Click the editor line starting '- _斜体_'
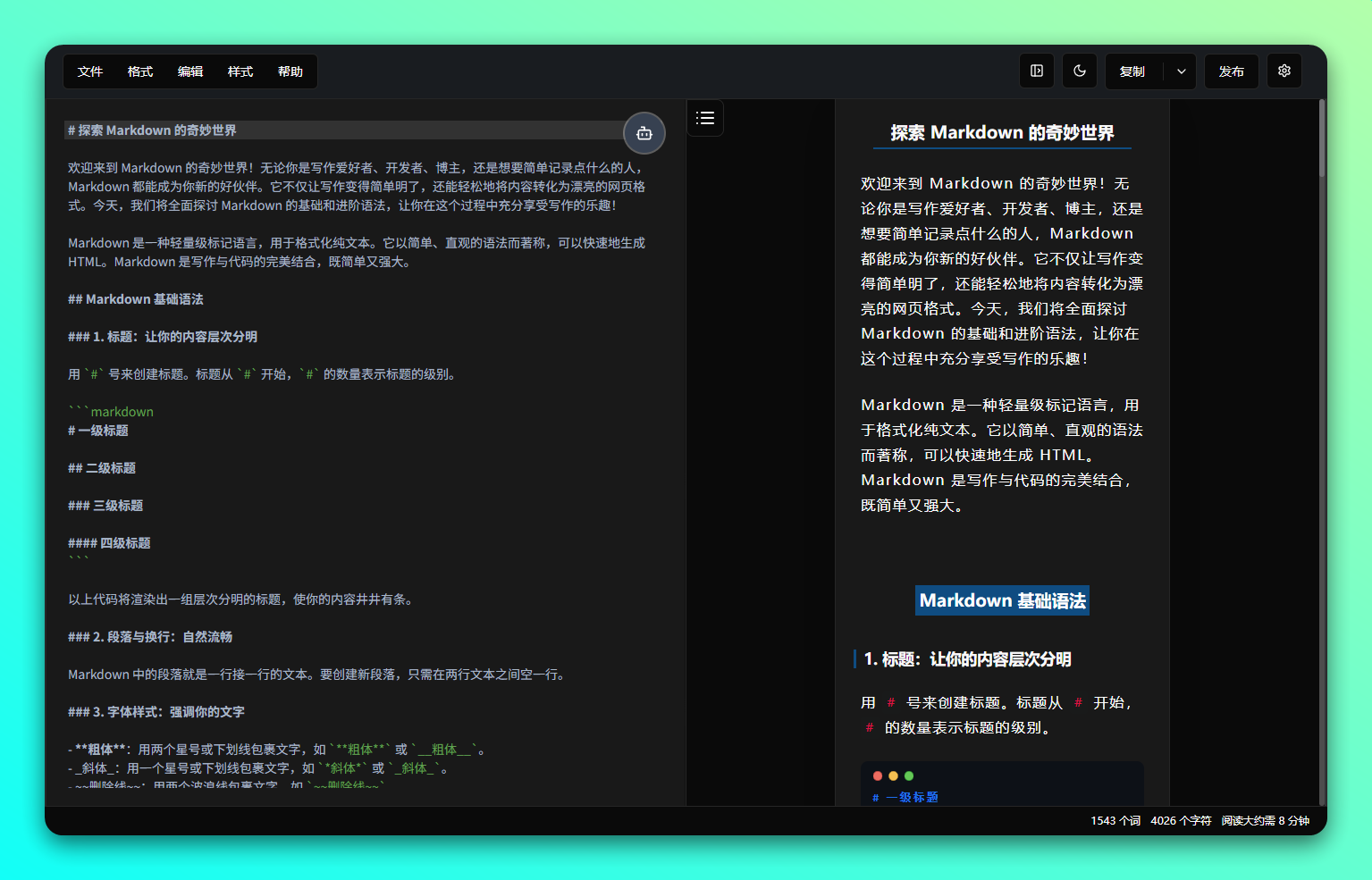The image size is (1372, 880). click(259, 768)
